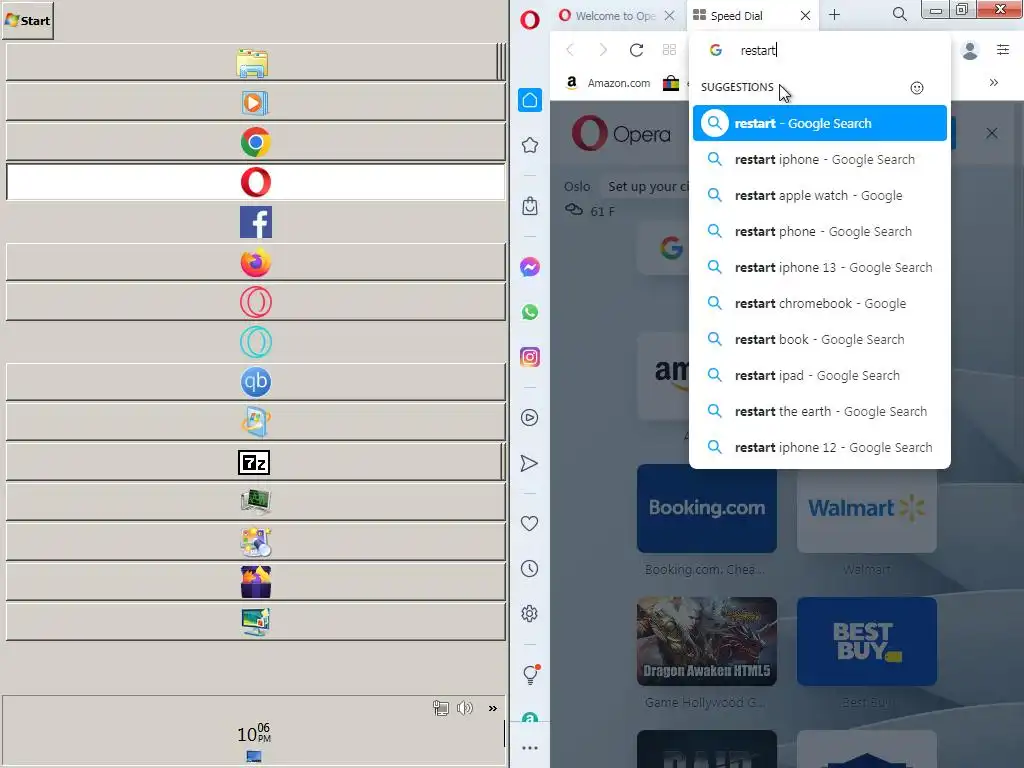Viewport: 1024px width, 768px height.
Task: Open Best Buy speed dial tile
Action: 867,641
